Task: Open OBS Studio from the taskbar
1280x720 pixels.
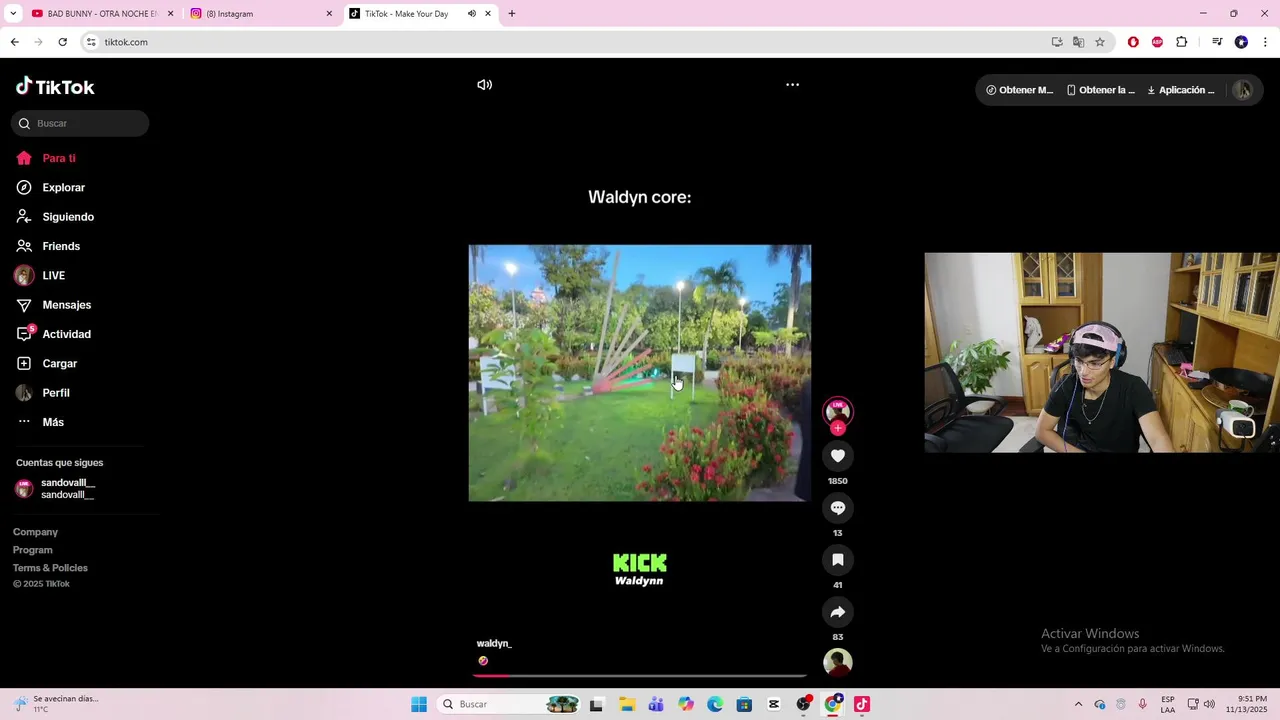Action: point(803,704)
